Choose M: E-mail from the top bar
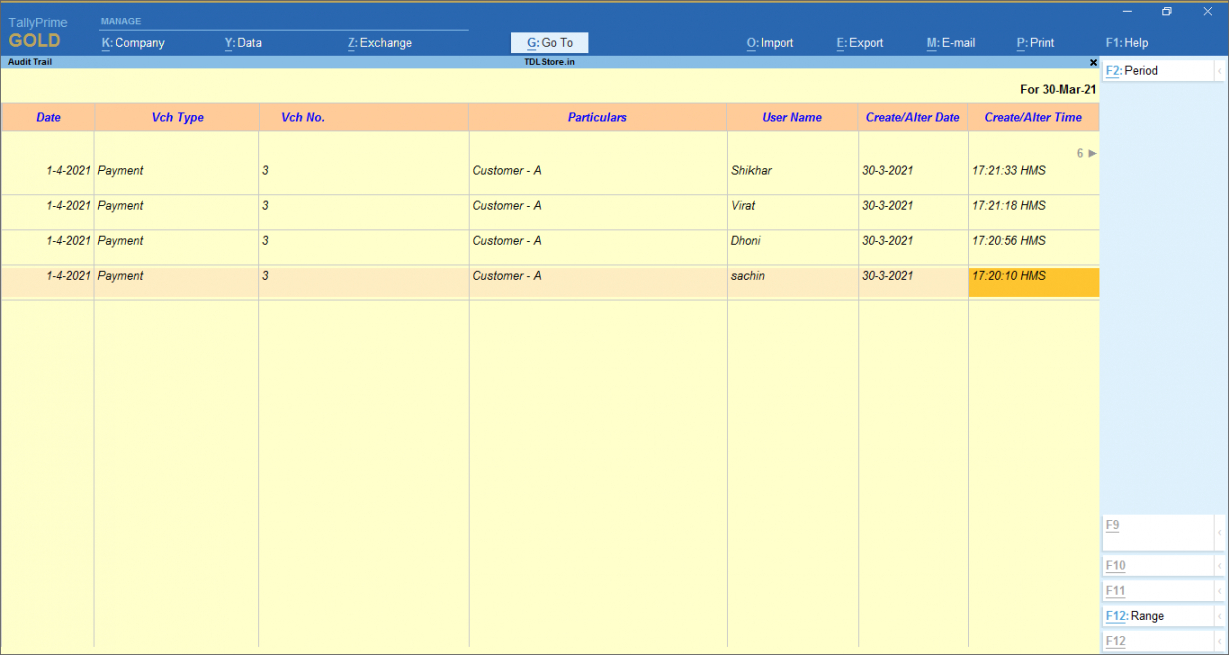This screenshot has height=655, width=1229. tap(950, 43)
